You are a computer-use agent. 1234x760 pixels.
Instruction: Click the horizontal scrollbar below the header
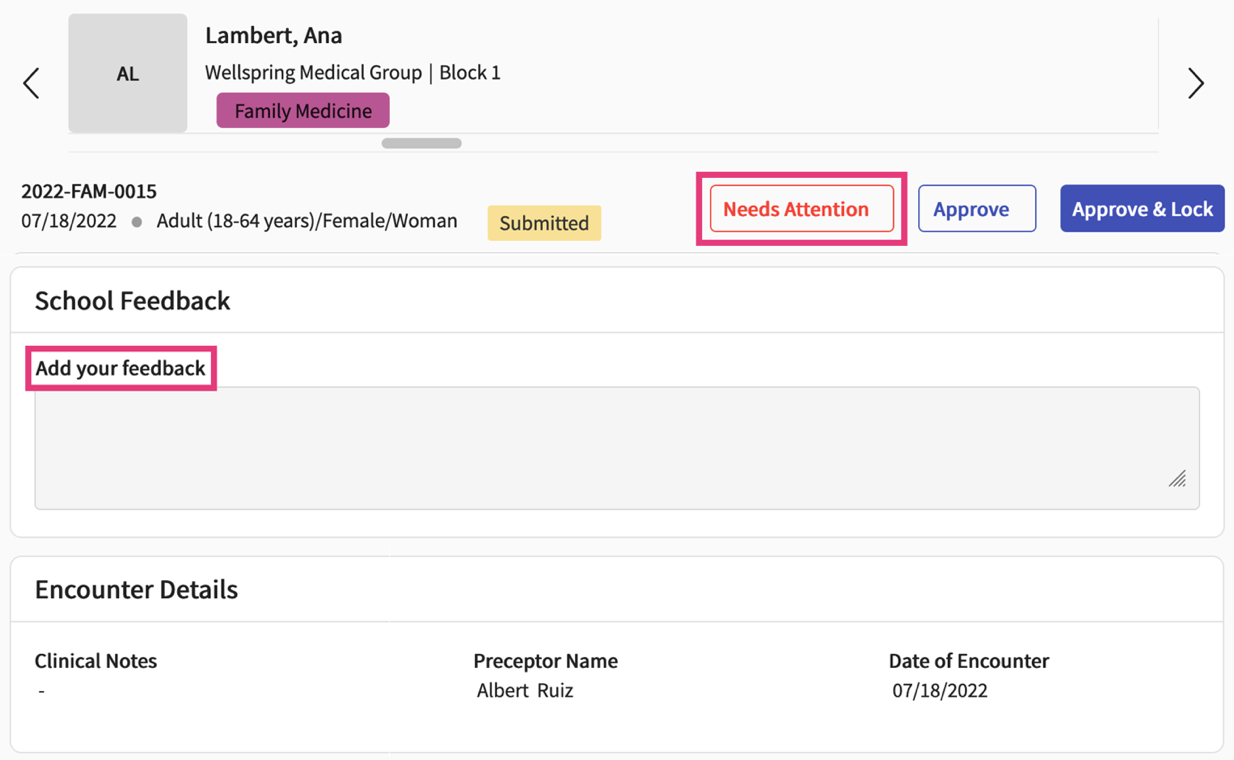(x=421, y=143)
